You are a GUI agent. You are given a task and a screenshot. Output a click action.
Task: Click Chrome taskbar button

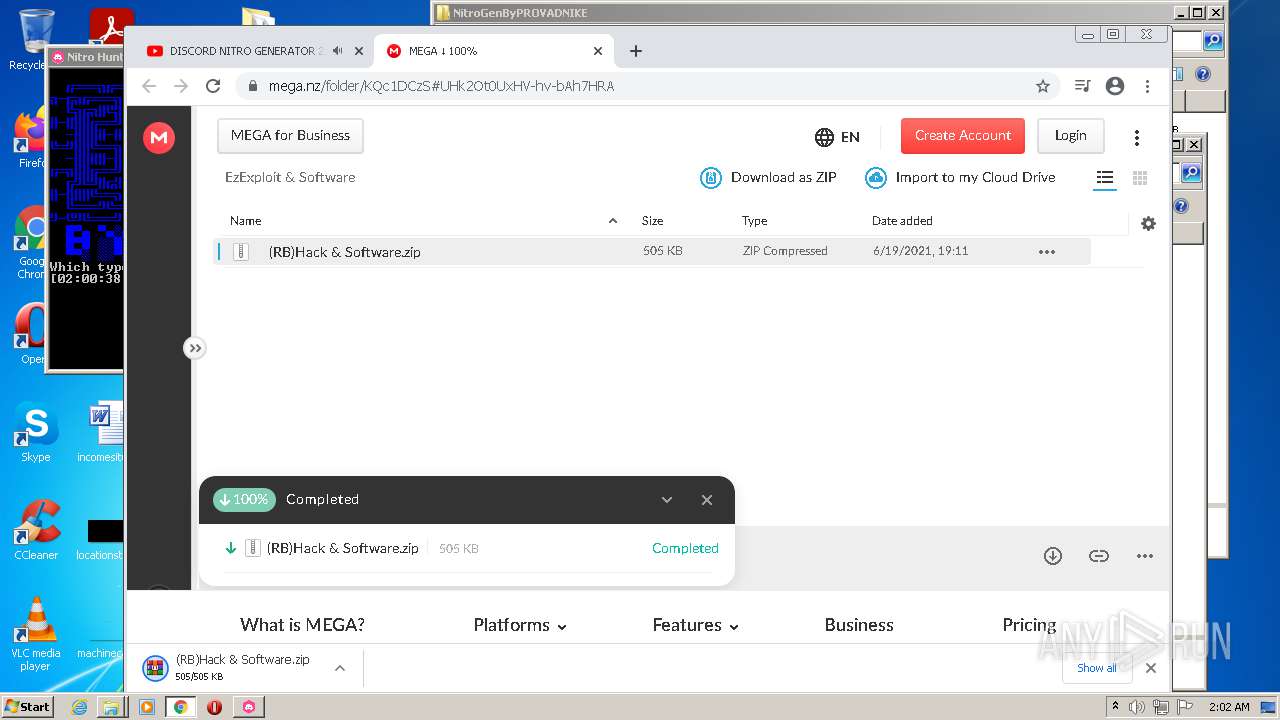180,707
